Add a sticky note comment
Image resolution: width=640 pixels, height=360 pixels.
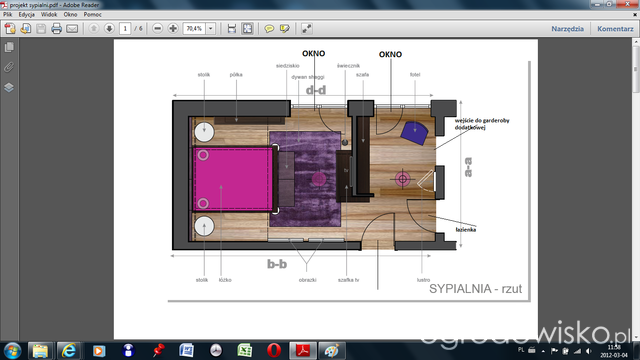269,29
